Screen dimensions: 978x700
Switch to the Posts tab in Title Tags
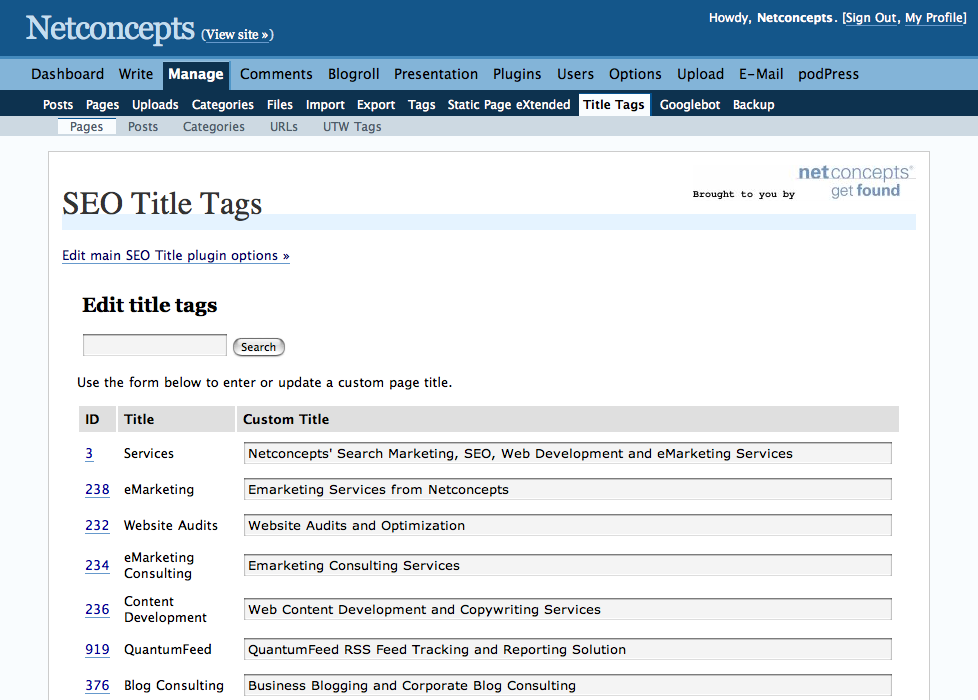pos(143,127)
